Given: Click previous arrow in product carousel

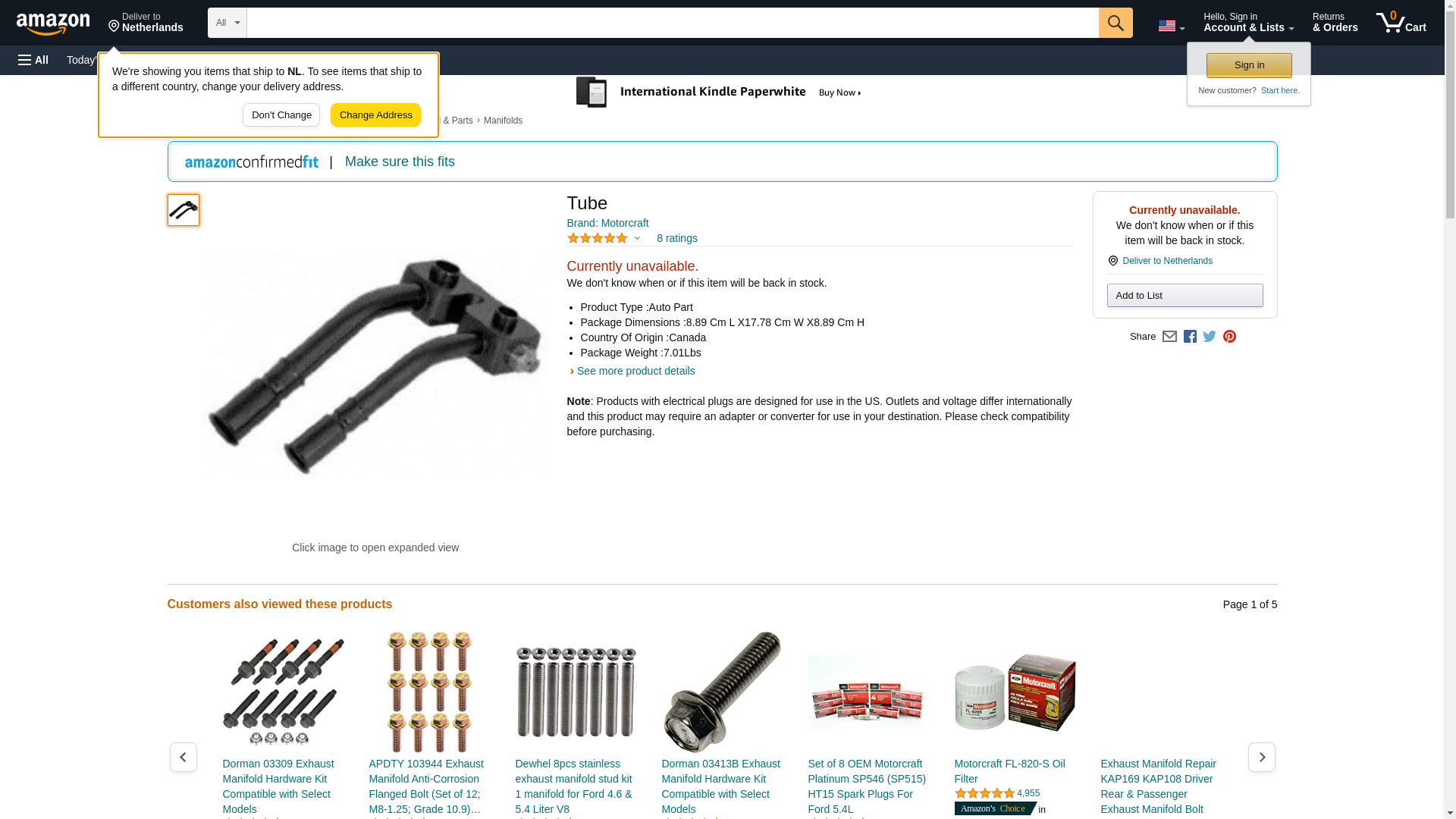Looking at the screenshot, I should [183, 757].
